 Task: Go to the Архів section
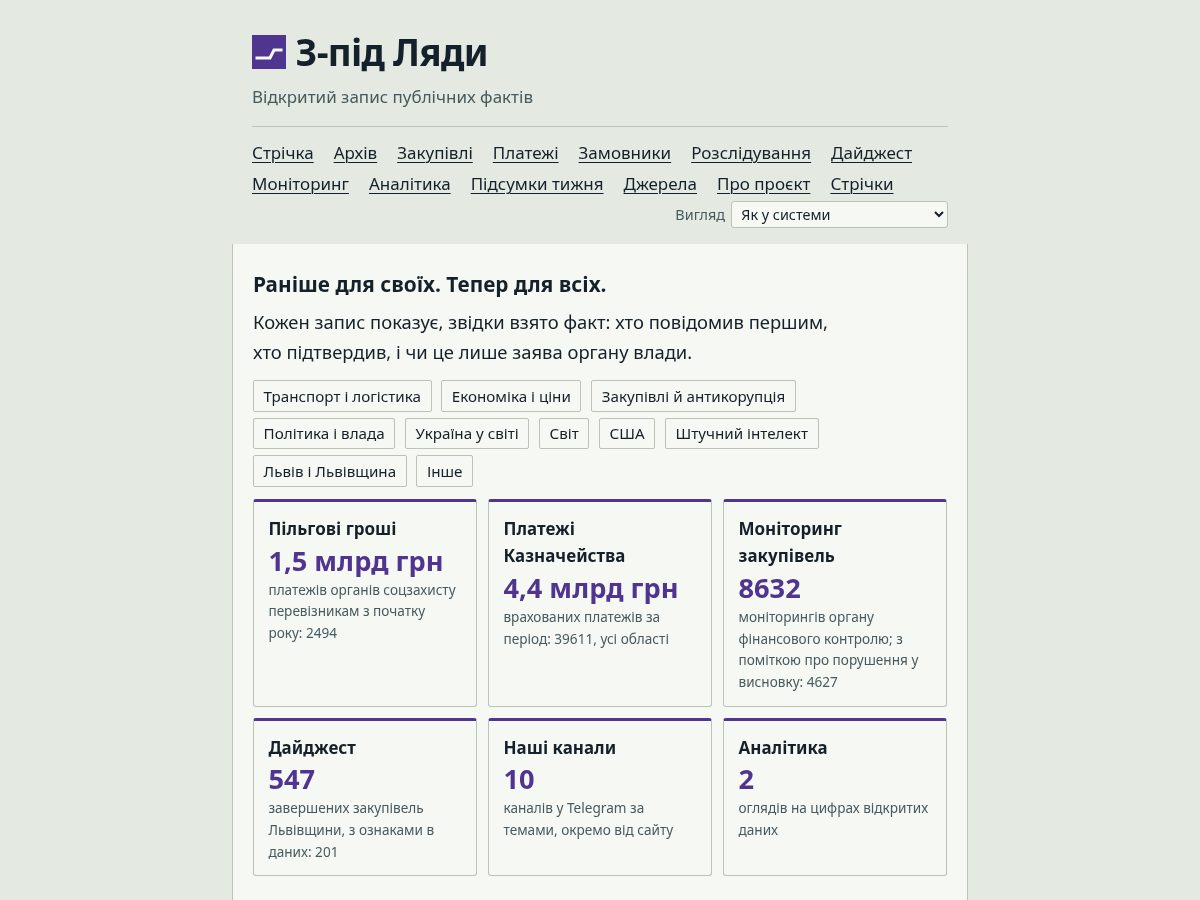tap(355, 153)
